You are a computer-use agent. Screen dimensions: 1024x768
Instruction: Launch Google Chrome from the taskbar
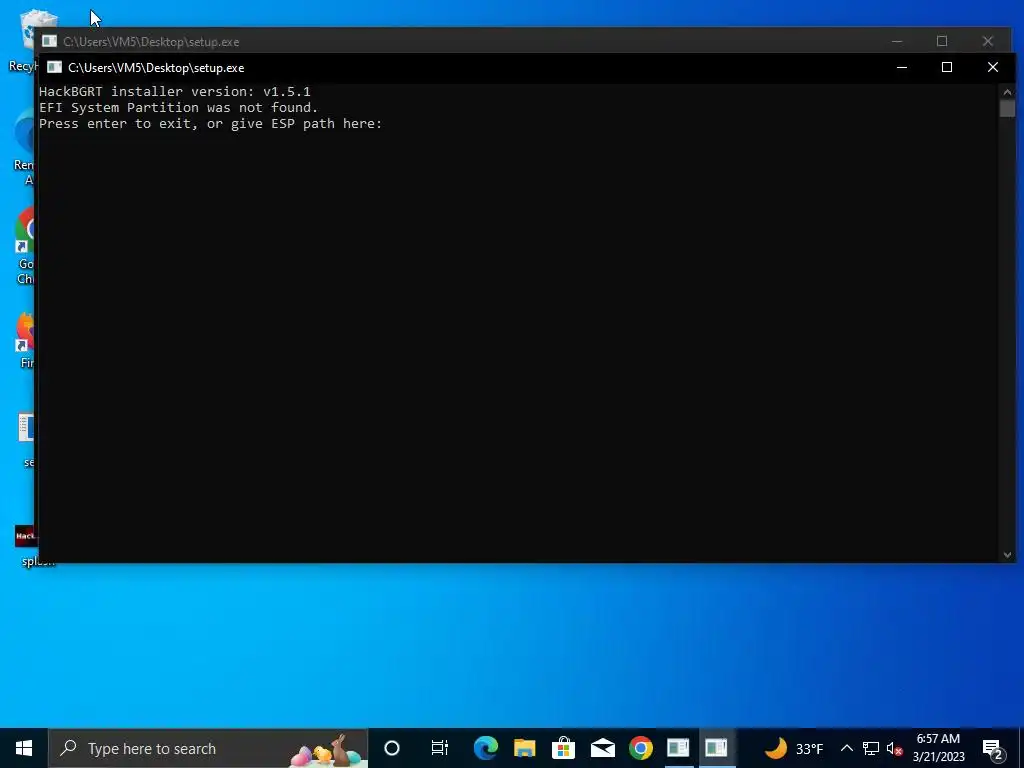pyautogui.click(x=641, y=748)
